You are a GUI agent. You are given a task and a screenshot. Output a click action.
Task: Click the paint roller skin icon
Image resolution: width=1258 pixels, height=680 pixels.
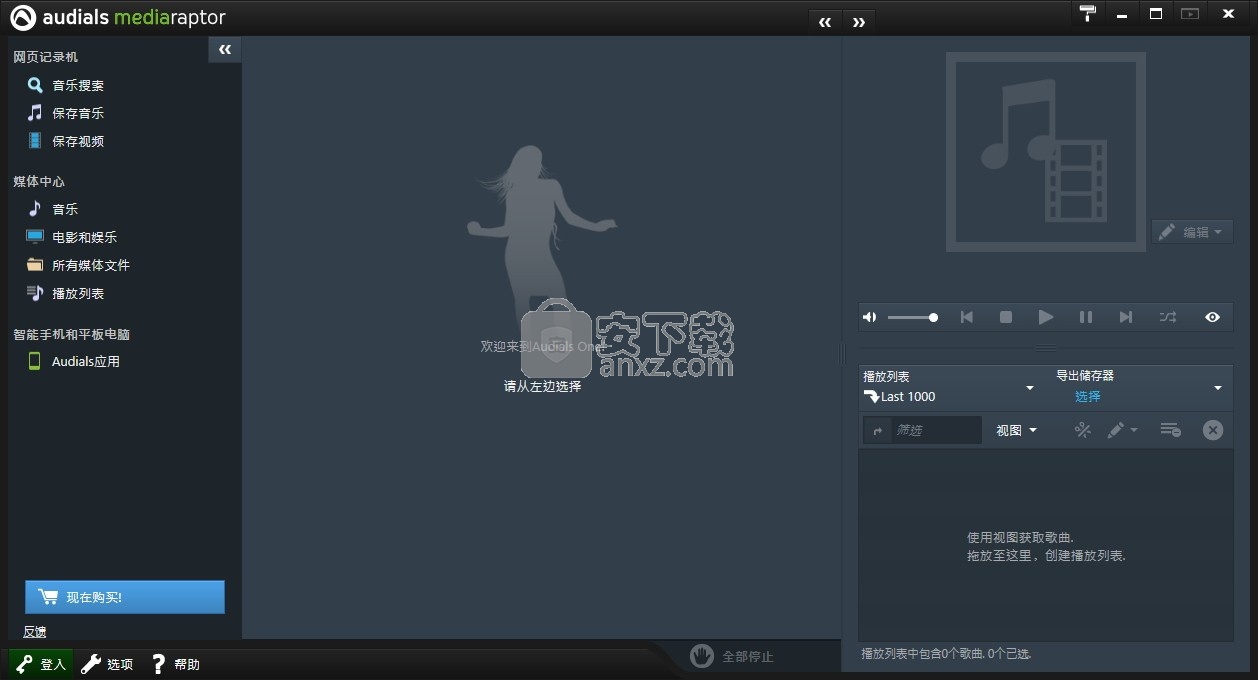click(1088, 13)
